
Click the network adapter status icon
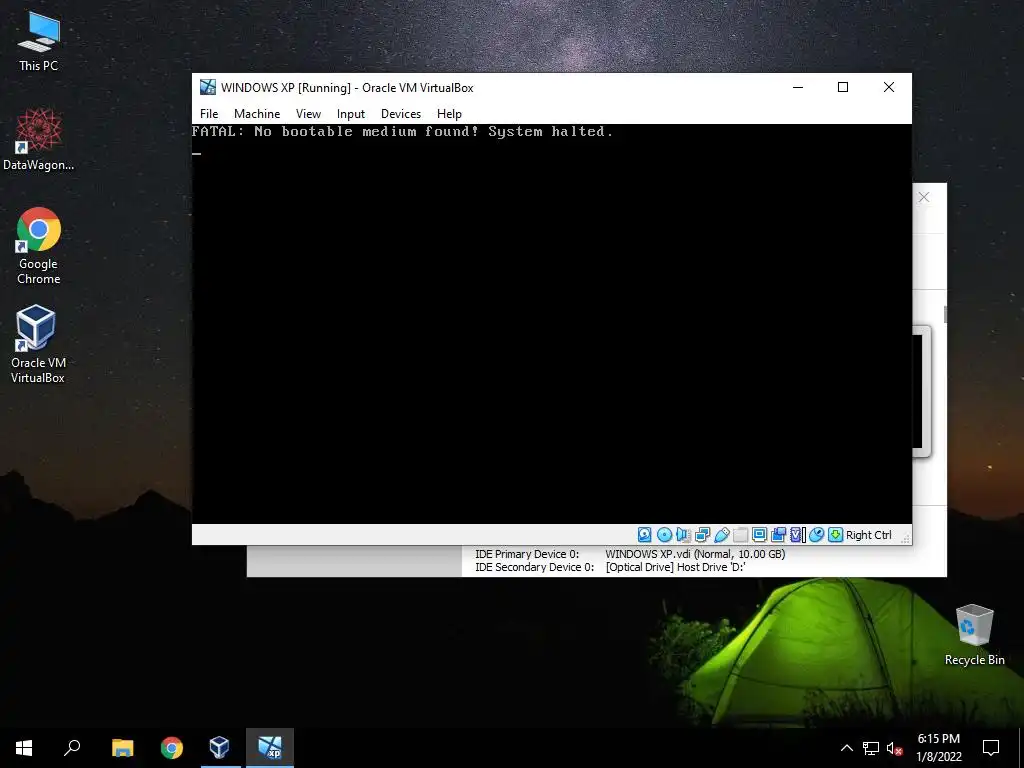click(x=702, y=535)
